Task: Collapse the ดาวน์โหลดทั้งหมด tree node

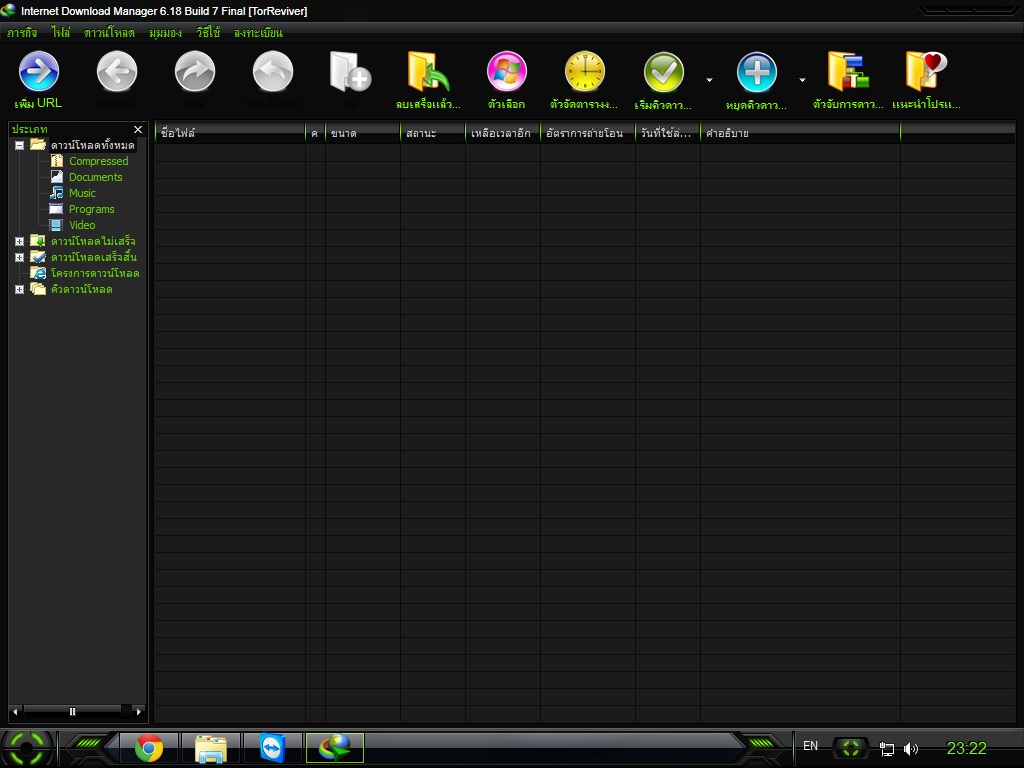Action: pyautogui.click(x=20, y=145)
